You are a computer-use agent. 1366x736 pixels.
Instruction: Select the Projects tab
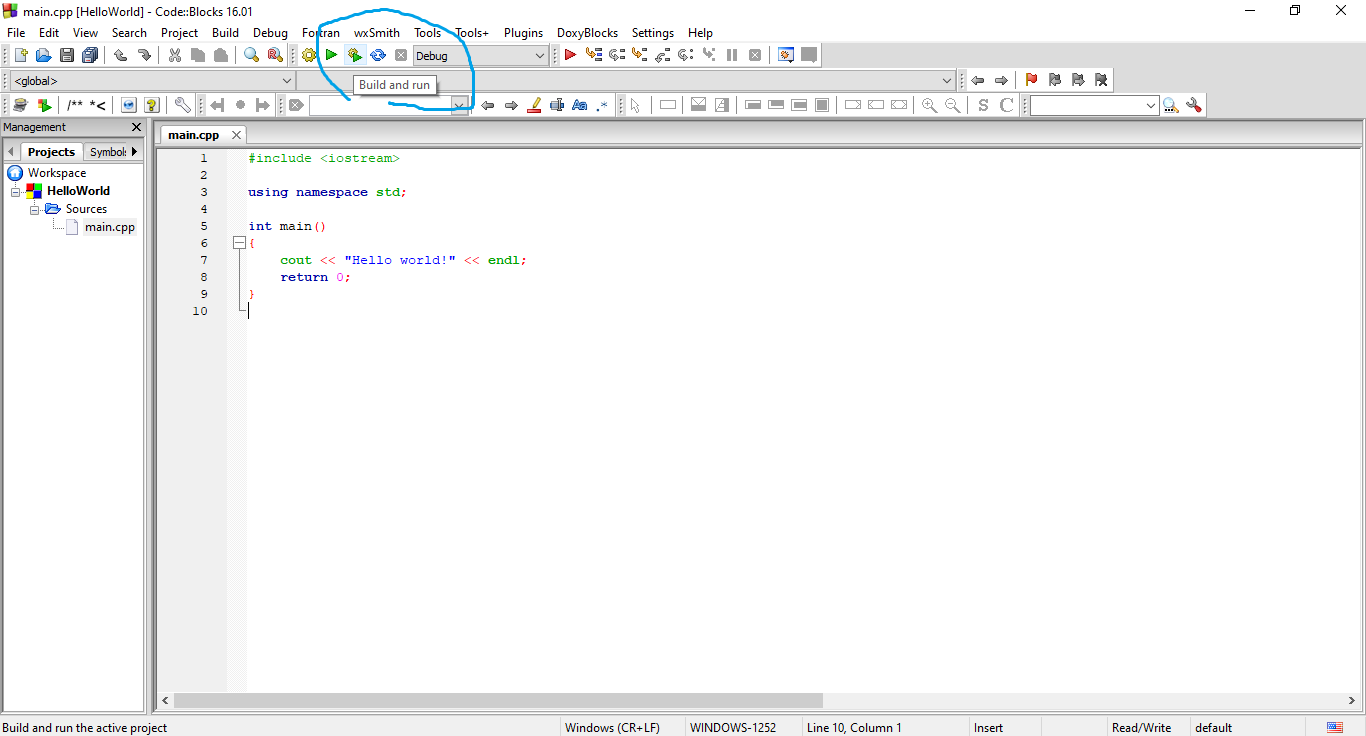(51, 152)
